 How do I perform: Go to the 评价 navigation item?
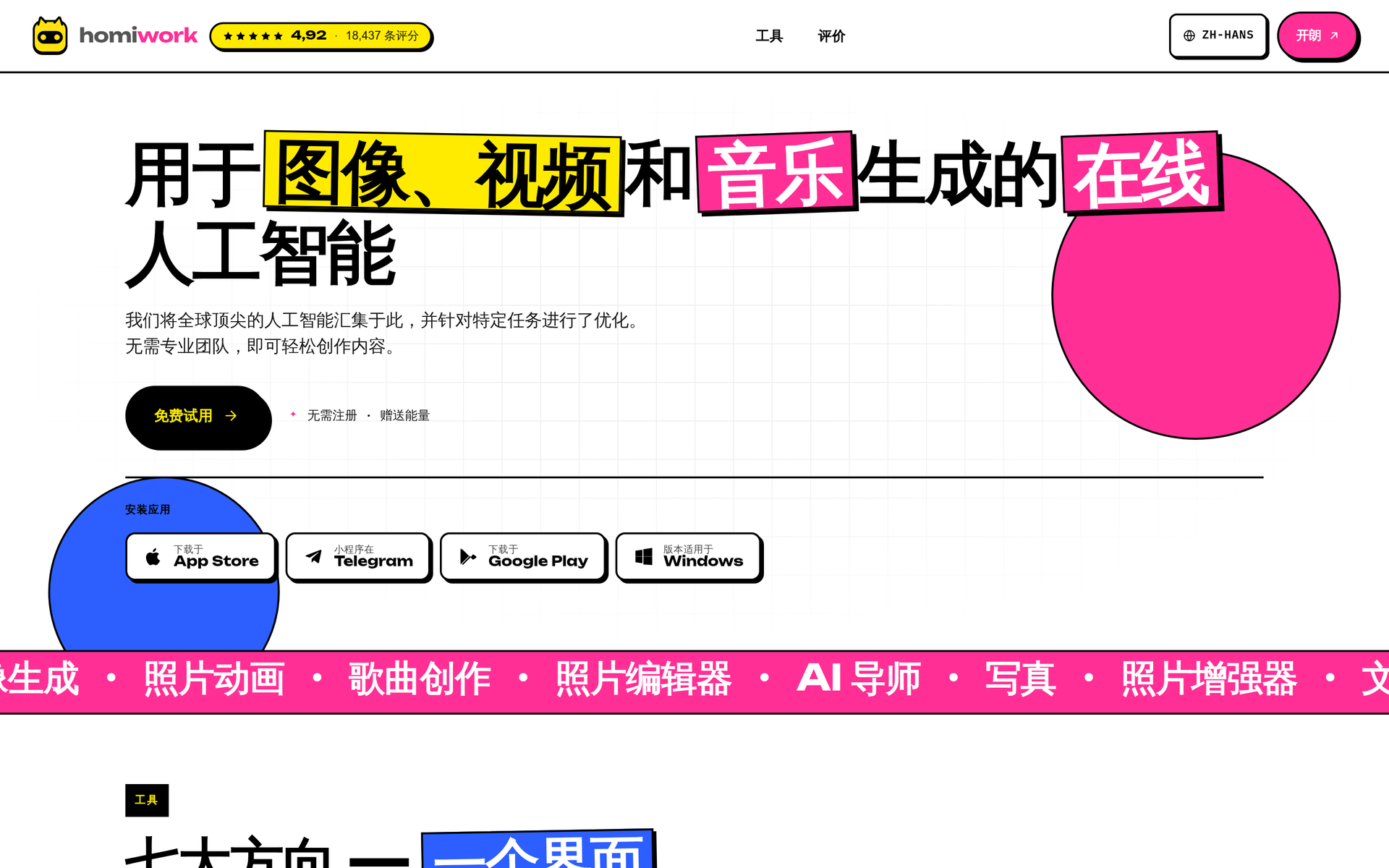pos(831,35)
